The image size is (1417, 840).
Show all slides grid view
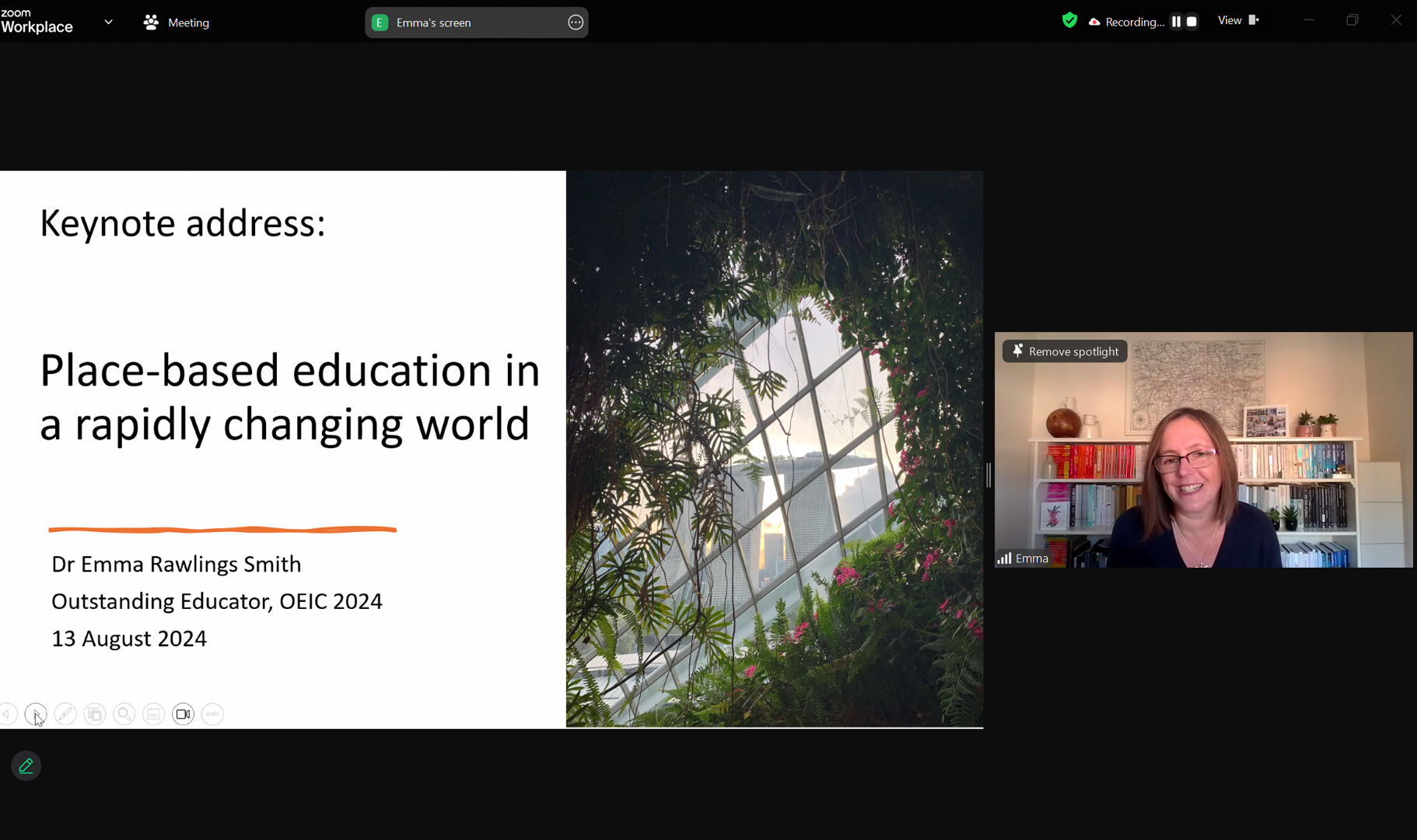[x=95, y=714]
